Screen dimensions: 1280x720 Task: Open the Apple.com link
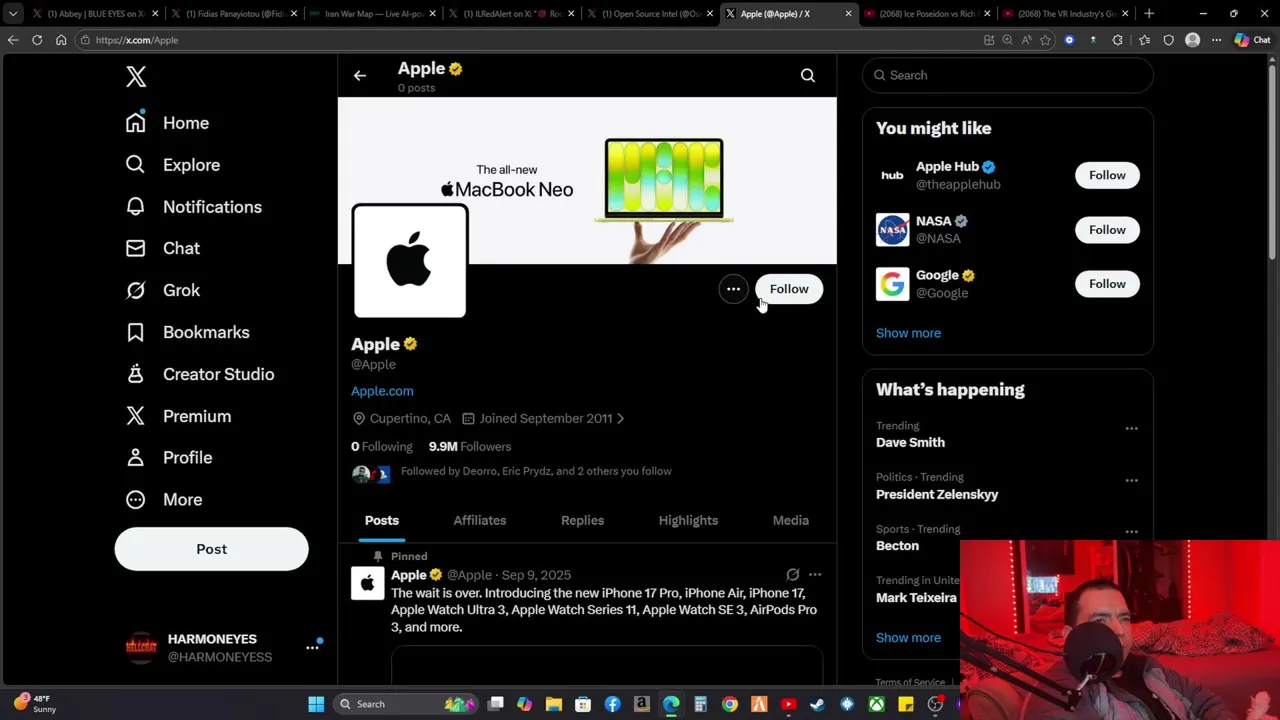pos(382,391)
